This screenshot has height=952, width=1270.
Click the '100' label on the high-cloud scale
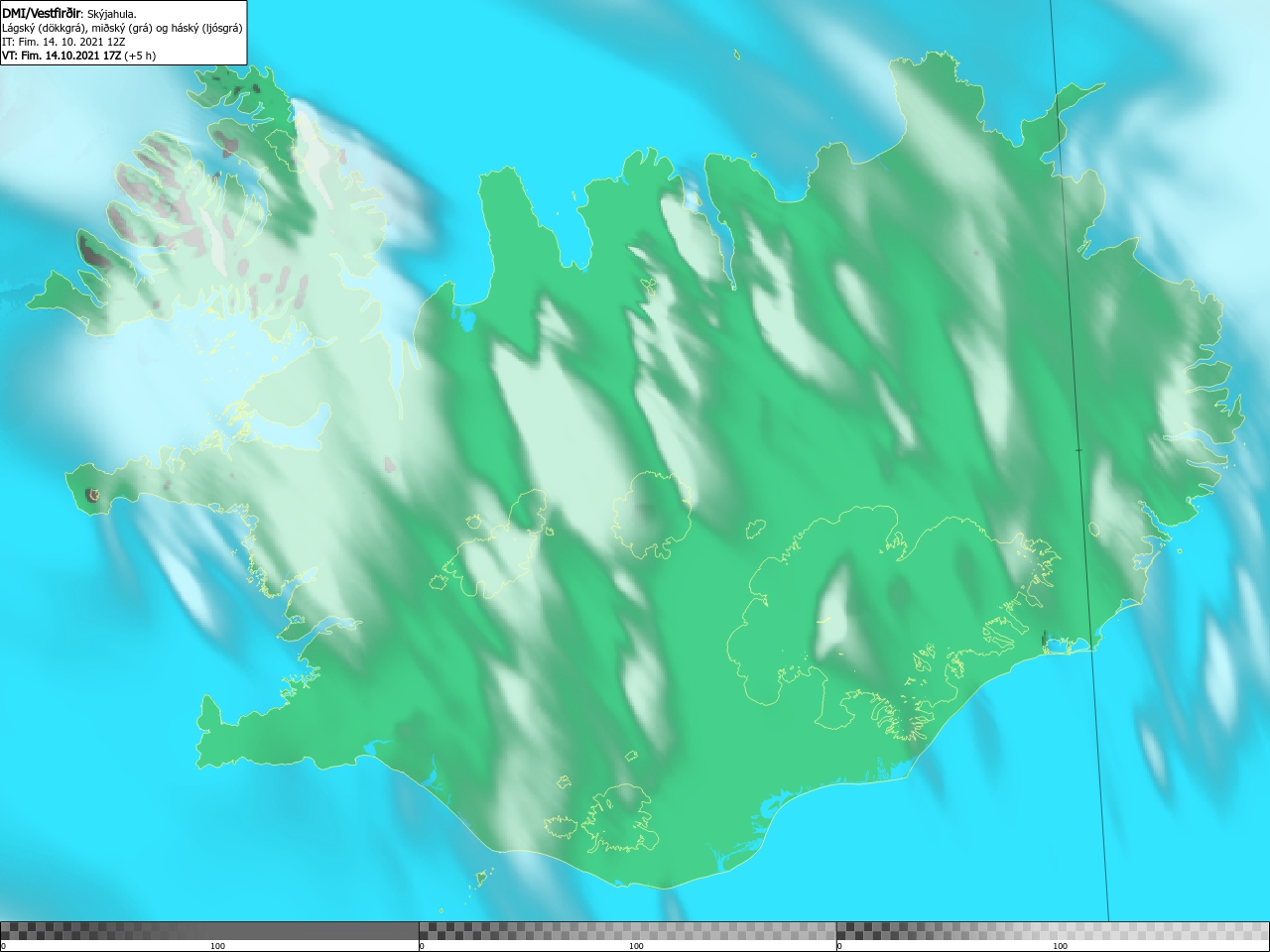tap(1060, 946)
